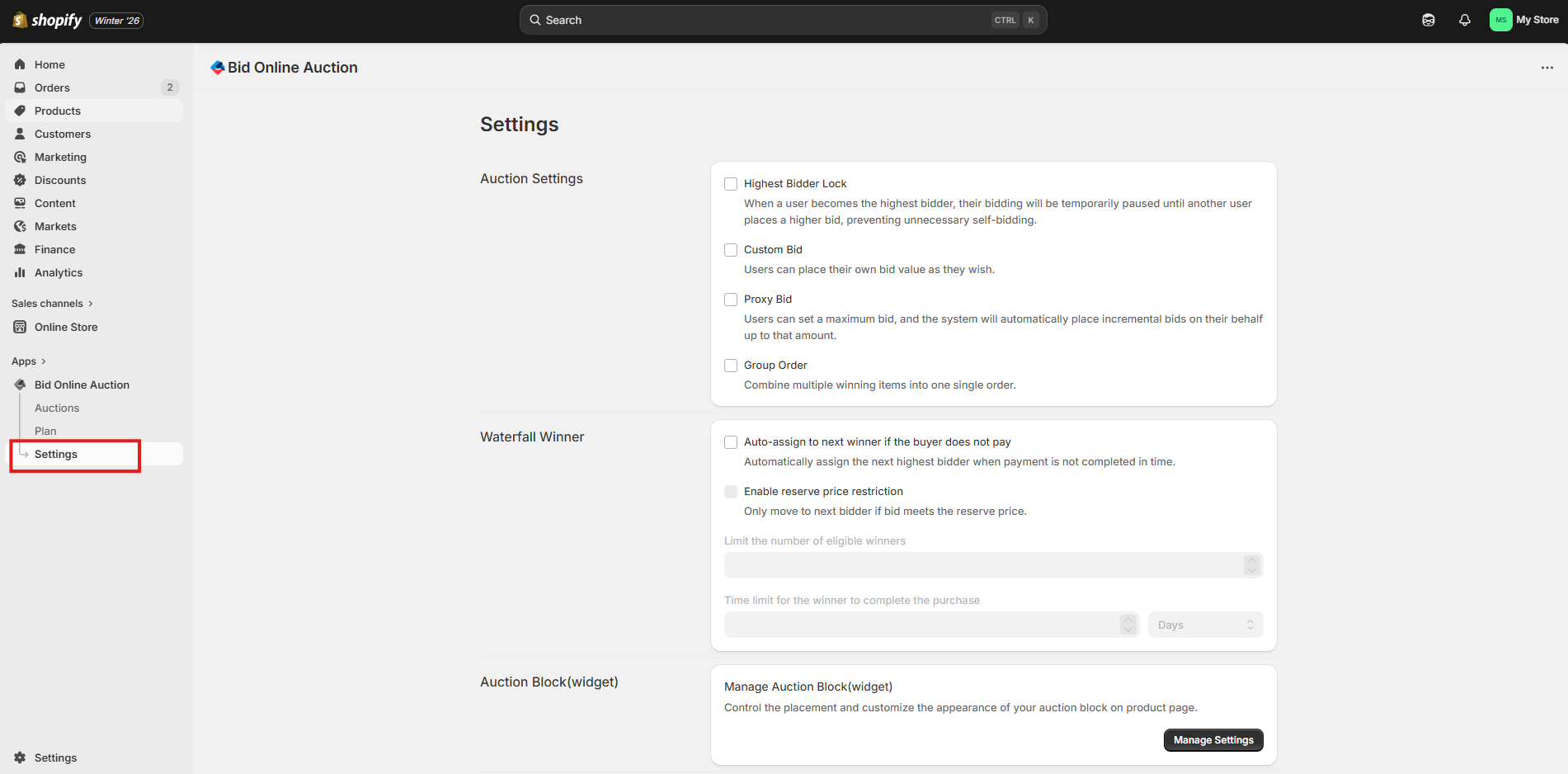Open the Plan submenu item
The image size is (1568, 774).
coord(45,431)
